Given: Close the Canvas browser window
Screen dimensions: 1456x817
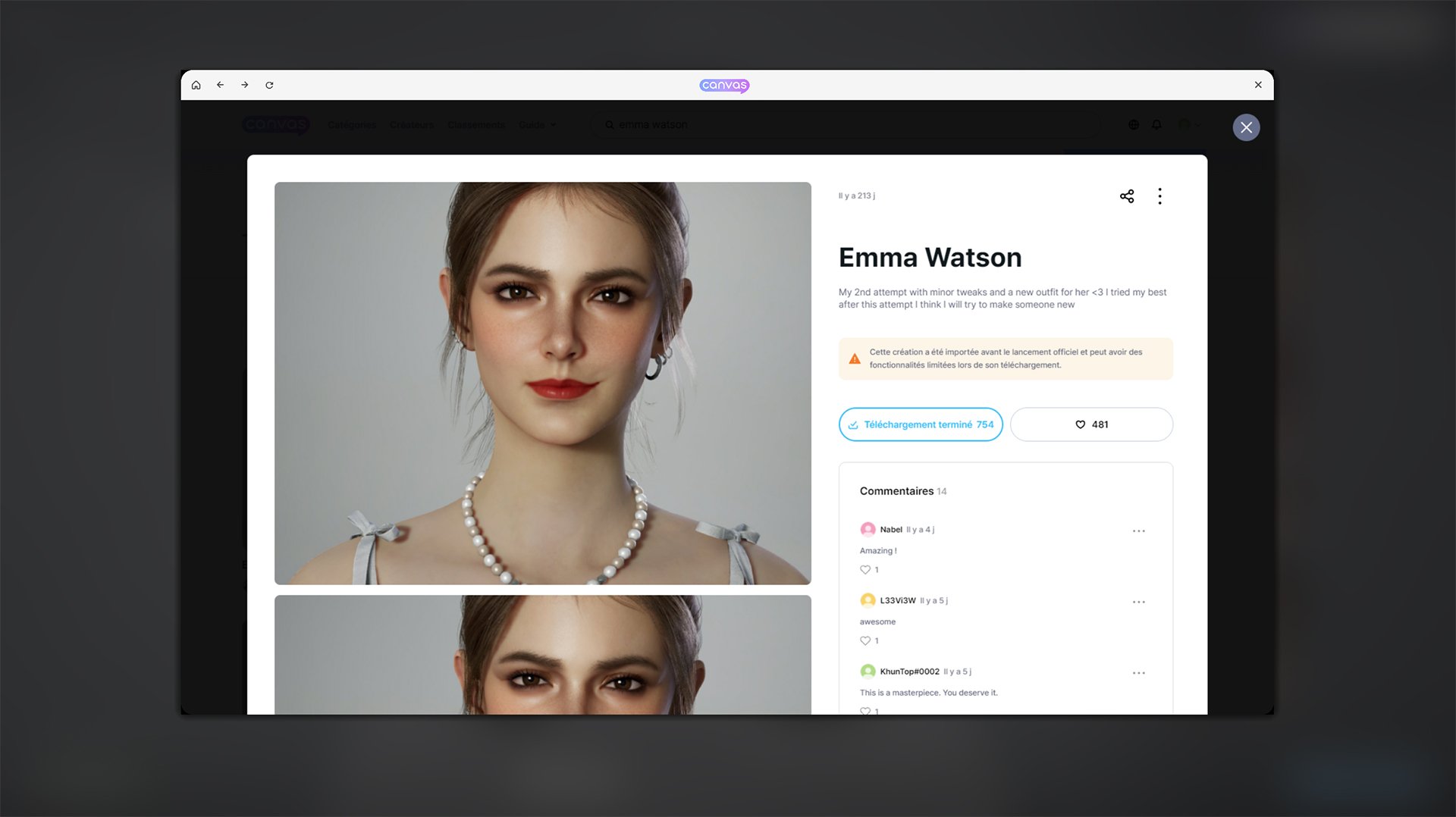Looking at the screenshot, I should [1258, 85].
